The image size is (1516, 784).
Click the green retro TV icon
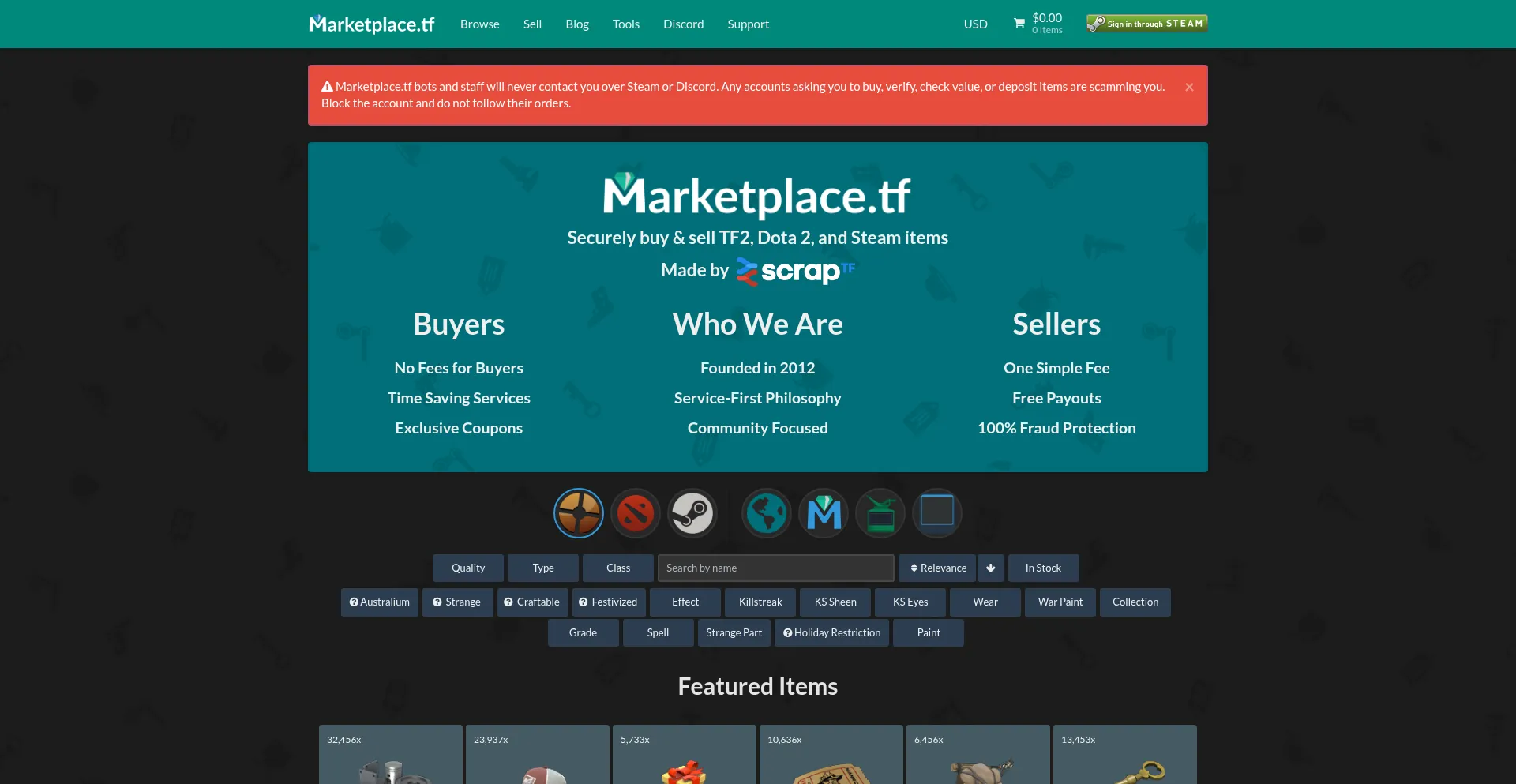pos(880,513)
